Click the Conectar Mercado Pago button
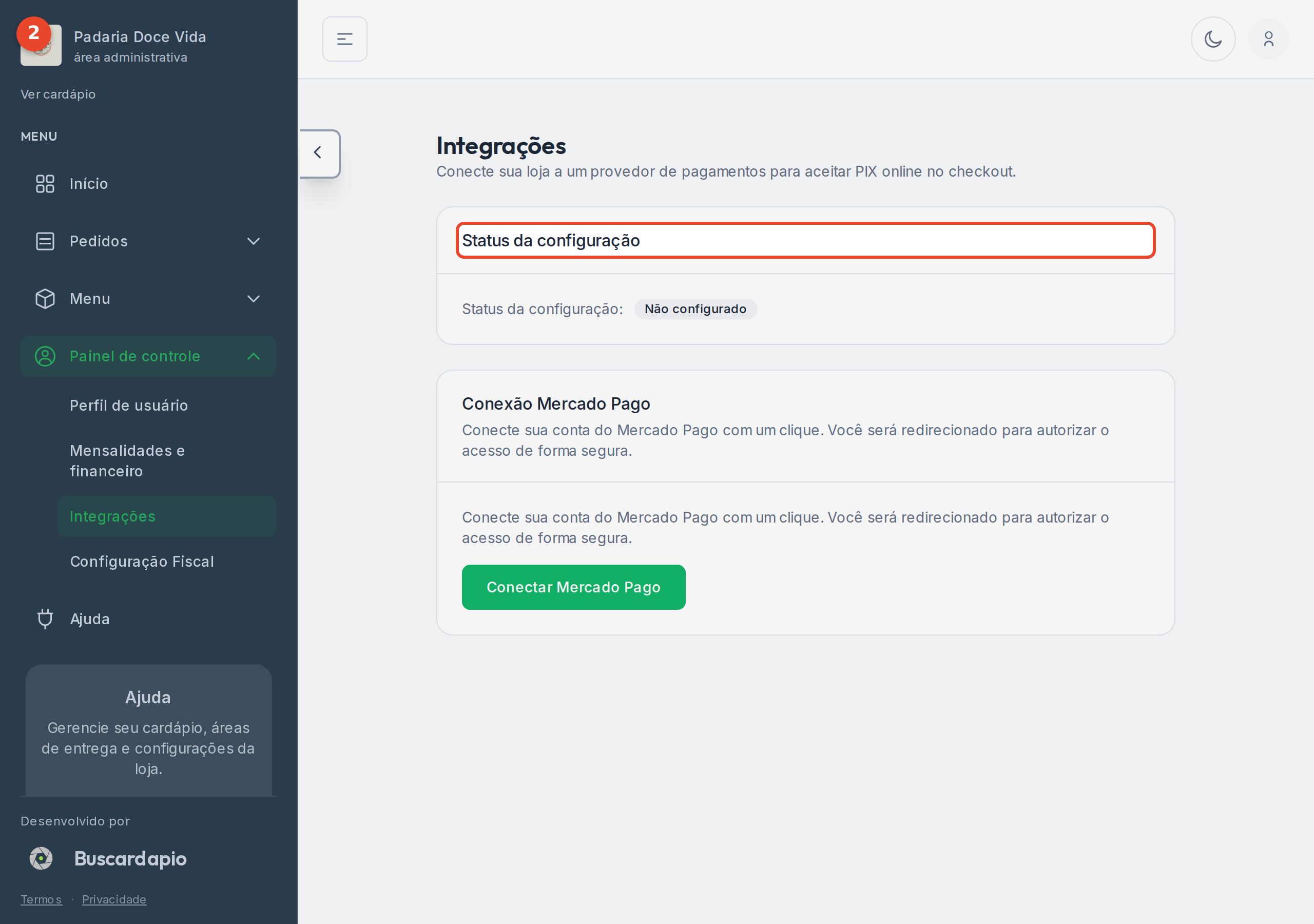The height and width of the screenshot is (924, 1314). coord(573,587)
